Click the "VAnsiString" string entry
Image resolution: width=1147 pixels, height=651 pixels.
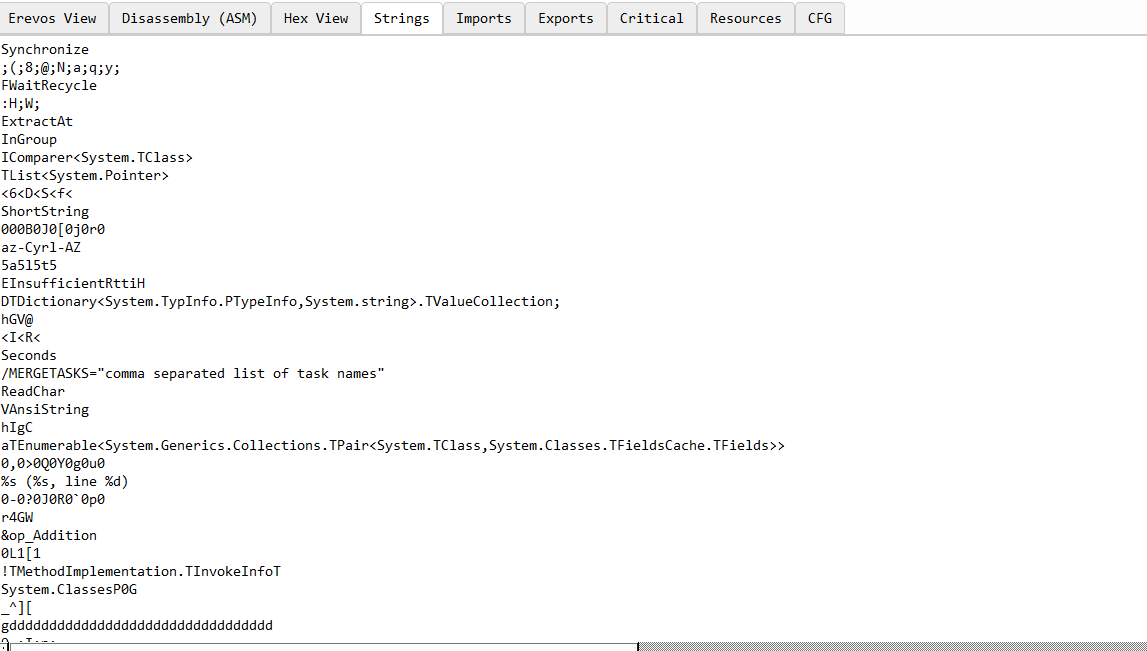click(45, 409)
